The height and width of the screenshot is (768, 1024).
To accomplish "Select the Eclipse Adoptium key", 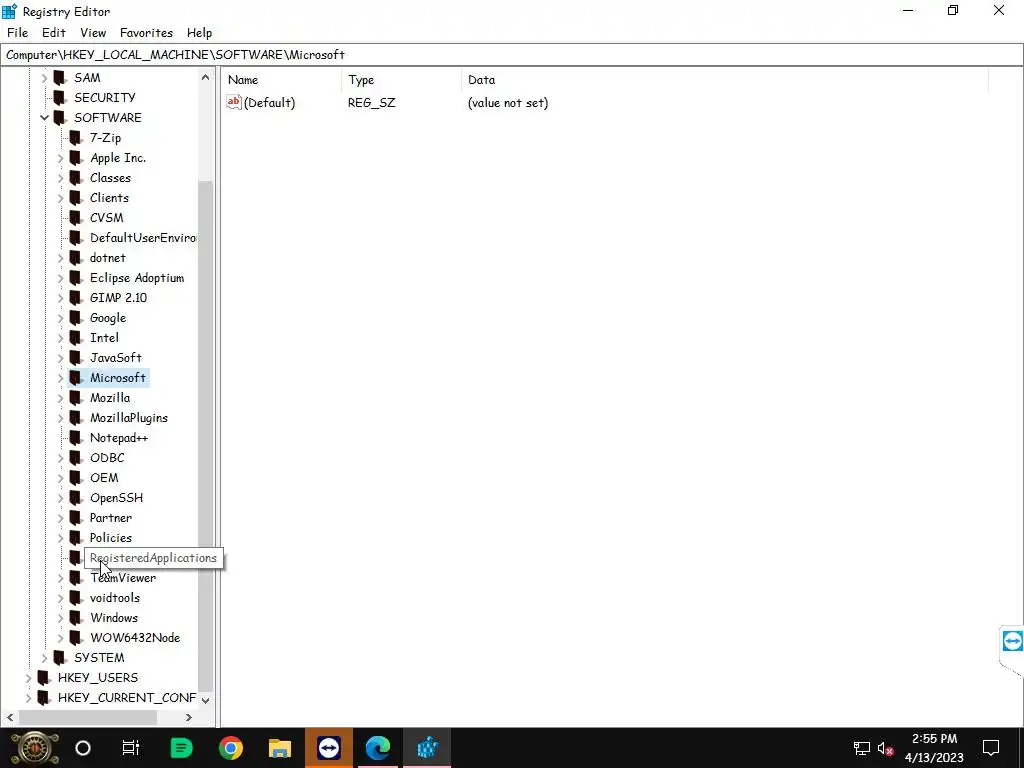I will pyautogui.click(x=137, y=278).
